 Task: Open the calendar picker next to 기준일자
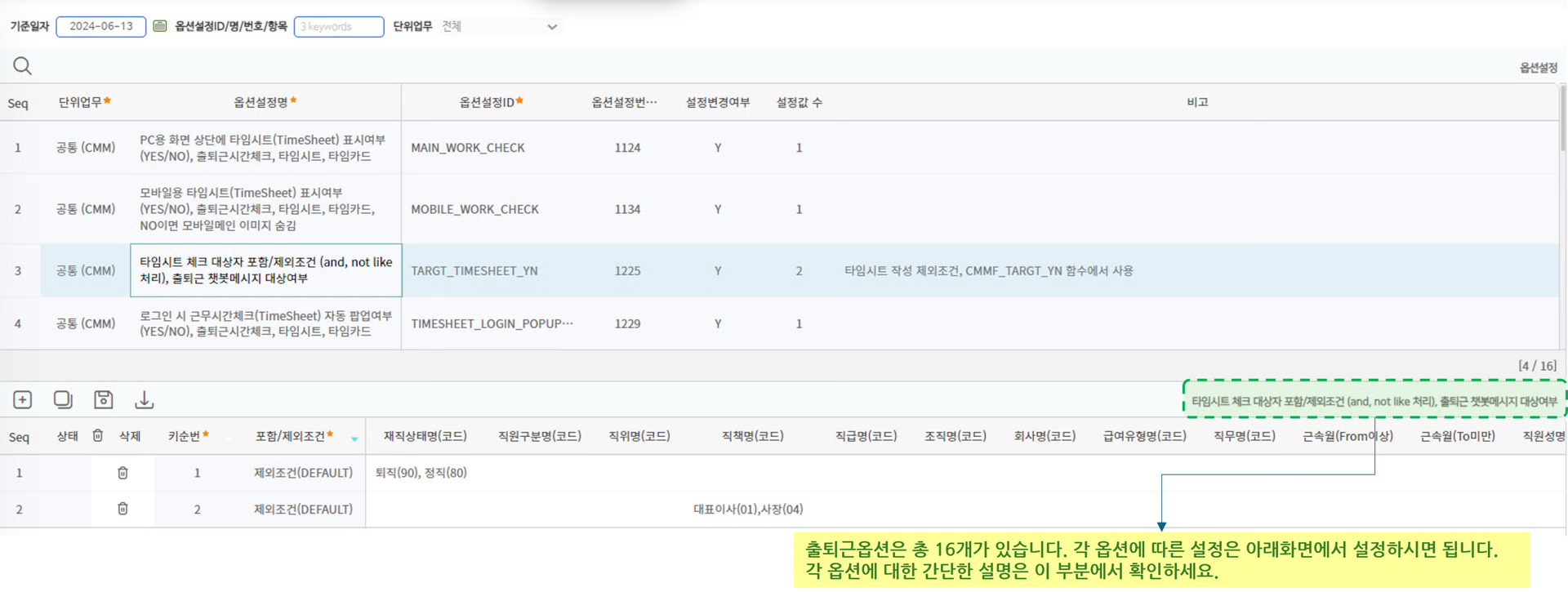[x=160, y=26]
